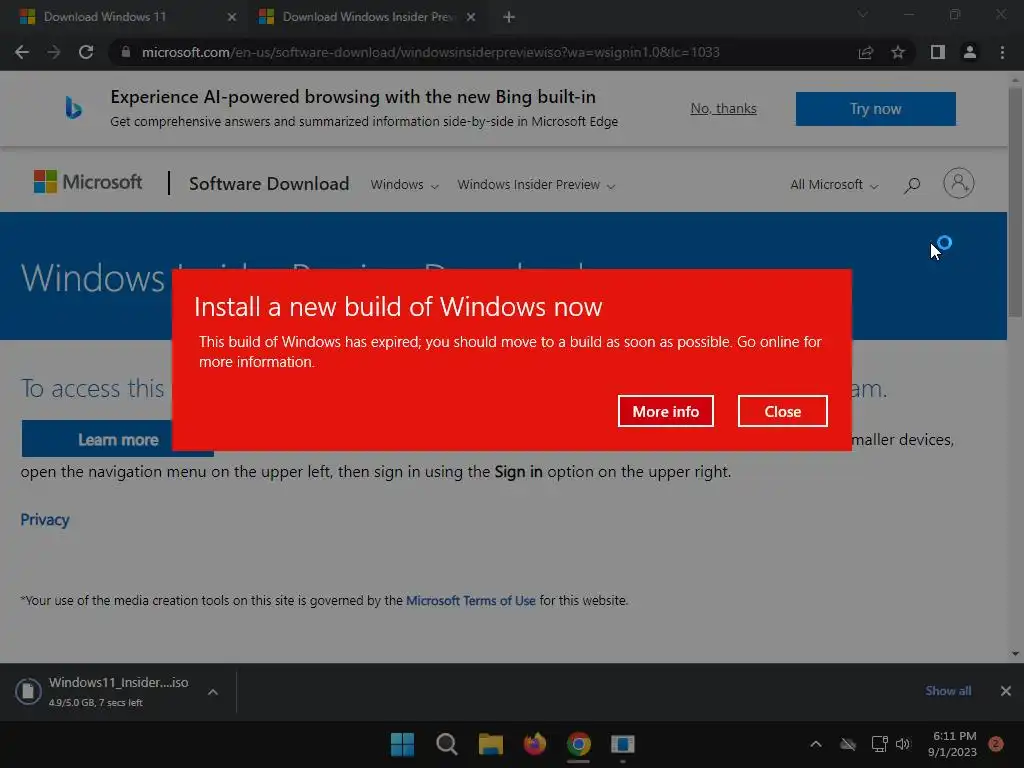
Task: Expand the Windows dropdown menu
Action: tap(404, 185)
